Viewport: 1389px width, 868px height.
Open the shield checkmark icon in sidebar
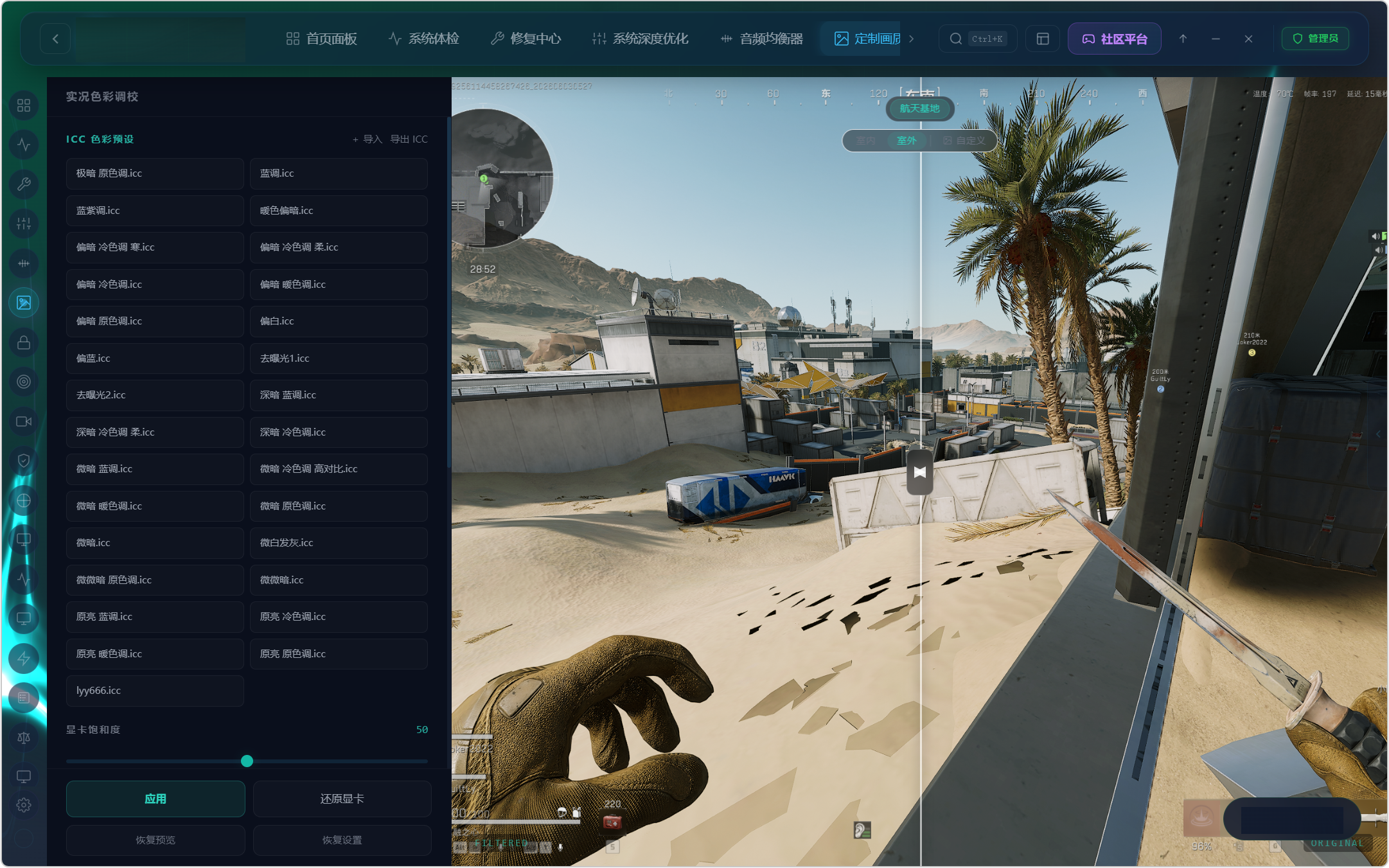click(x=24, y=461)
